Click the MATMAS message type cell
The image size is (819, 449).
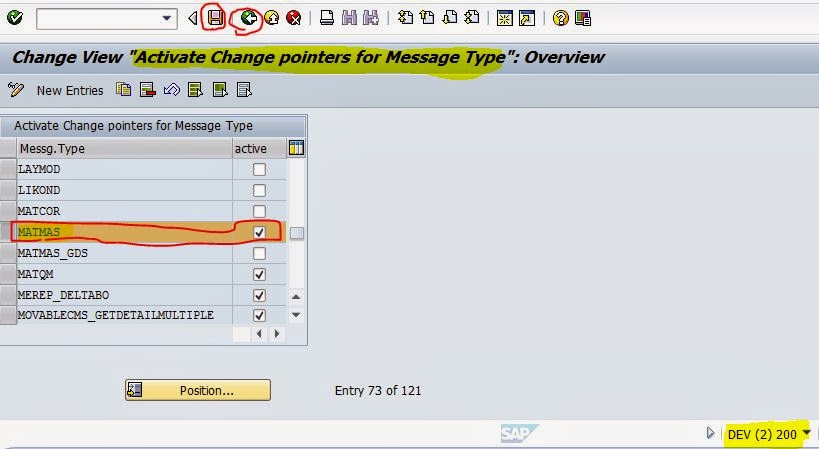[x=124, y=232]
